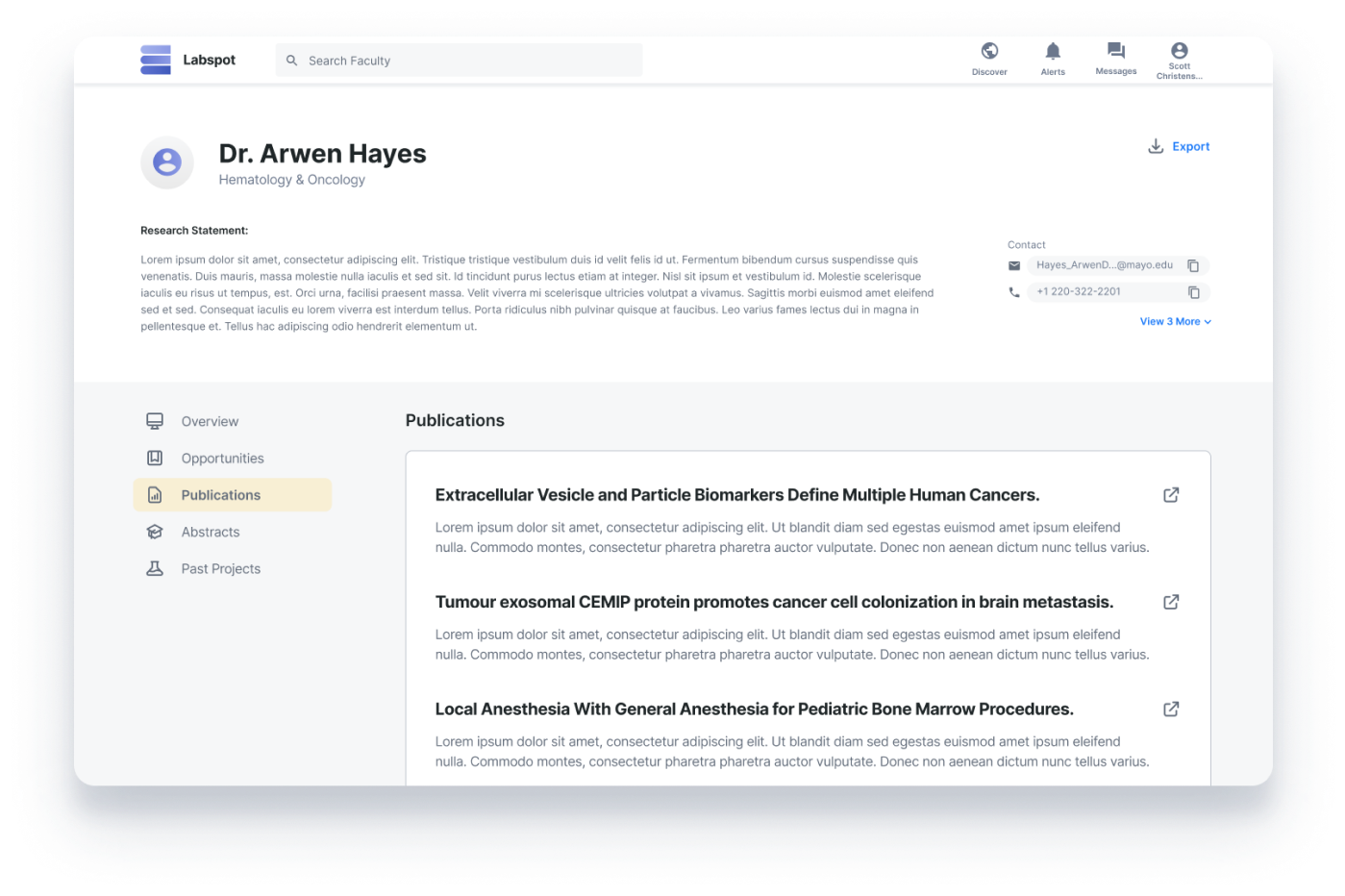The width and height of the screenshot is (1345, 896).
Task: Copy the phone number with copy icon
Action: 1193,292
